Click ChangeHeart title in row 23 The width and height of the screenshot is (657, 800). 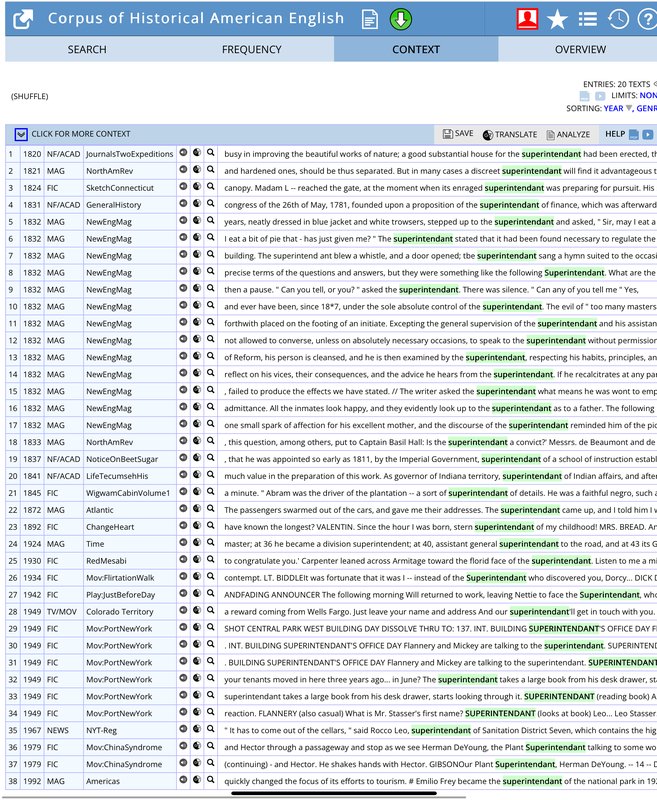pyautogui.click(x=110, y=527)
